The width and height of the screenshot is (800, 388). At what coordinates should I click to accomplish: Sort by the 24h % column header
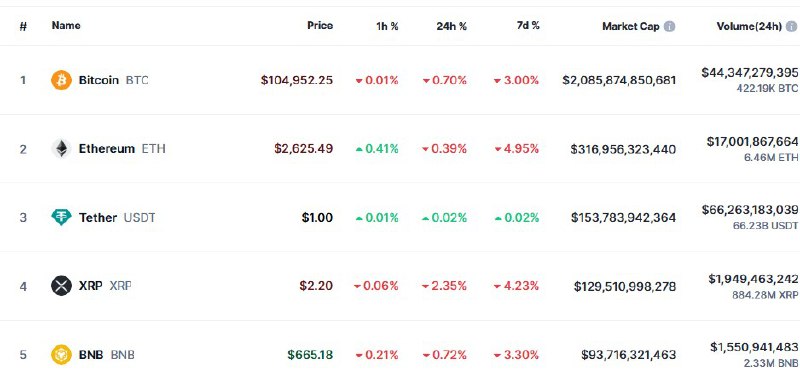click(452, 26)
